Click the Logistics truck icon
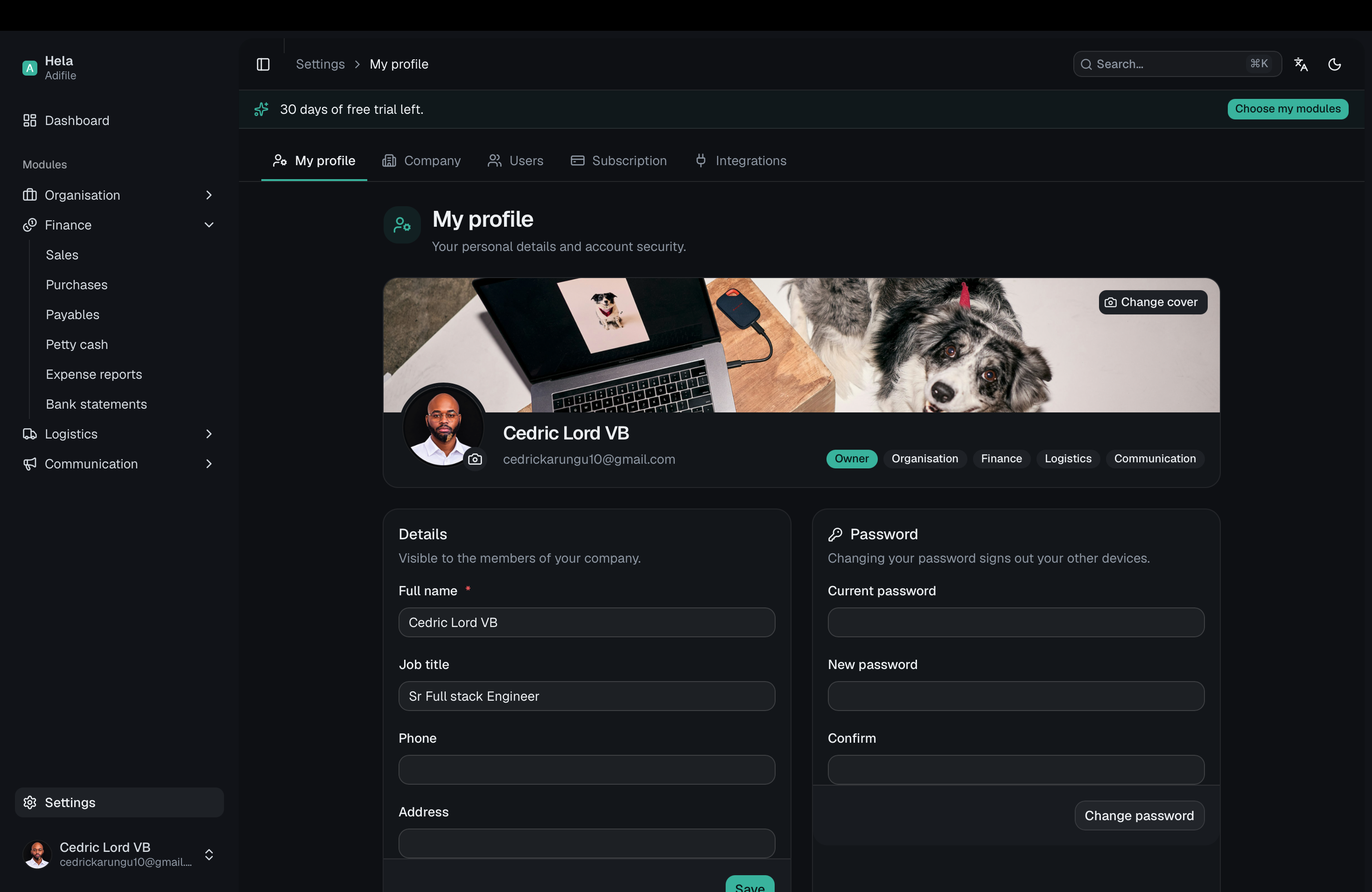1372x892 pixels. click(x=29, y=434)
